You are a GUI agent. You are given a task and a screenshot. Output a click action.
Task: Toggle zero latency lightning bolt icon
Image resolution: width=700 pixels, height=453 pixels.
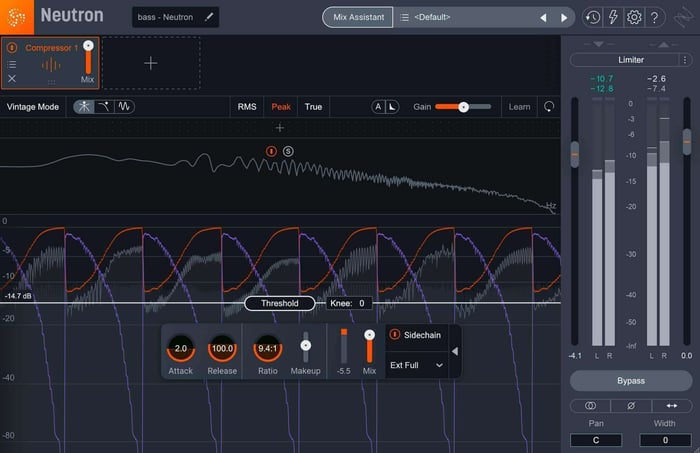coord(613,17)
